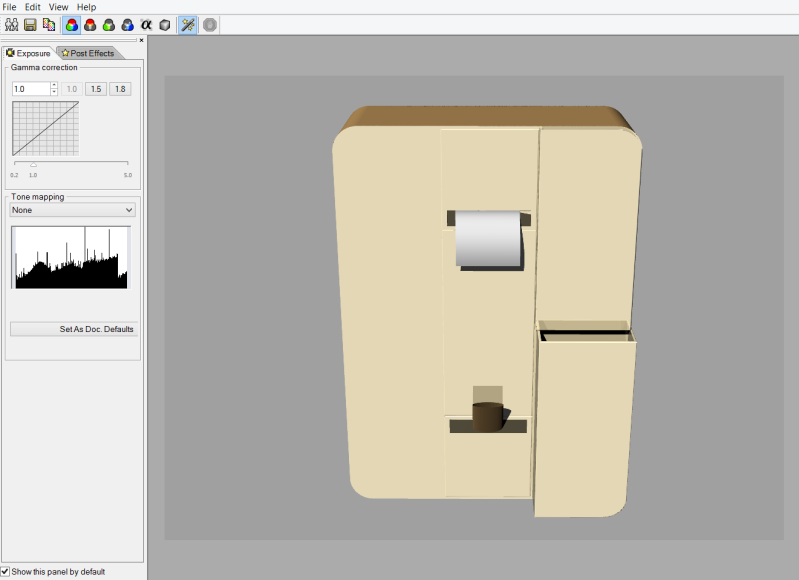The width and height of the screenshot is (799, 580).
Task: Uncheck Show this panel by default
Action: pos(6,571)
